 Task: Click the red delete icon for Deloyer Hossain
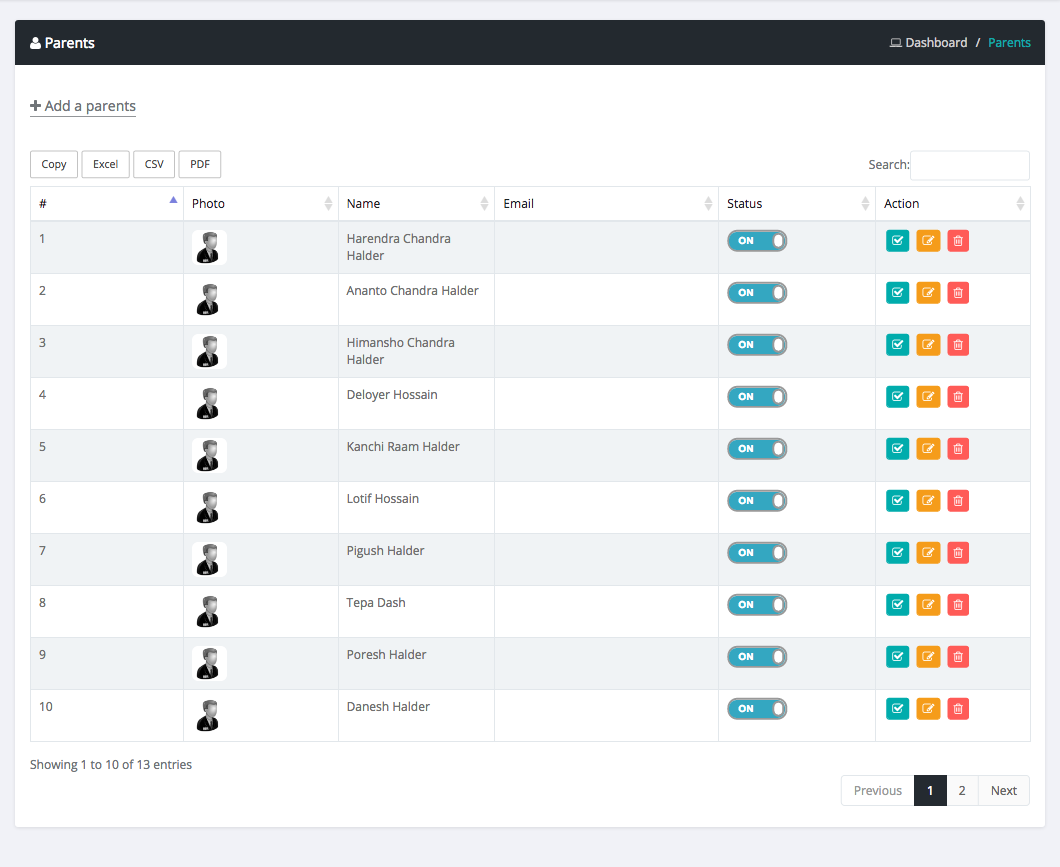point(958,397)
